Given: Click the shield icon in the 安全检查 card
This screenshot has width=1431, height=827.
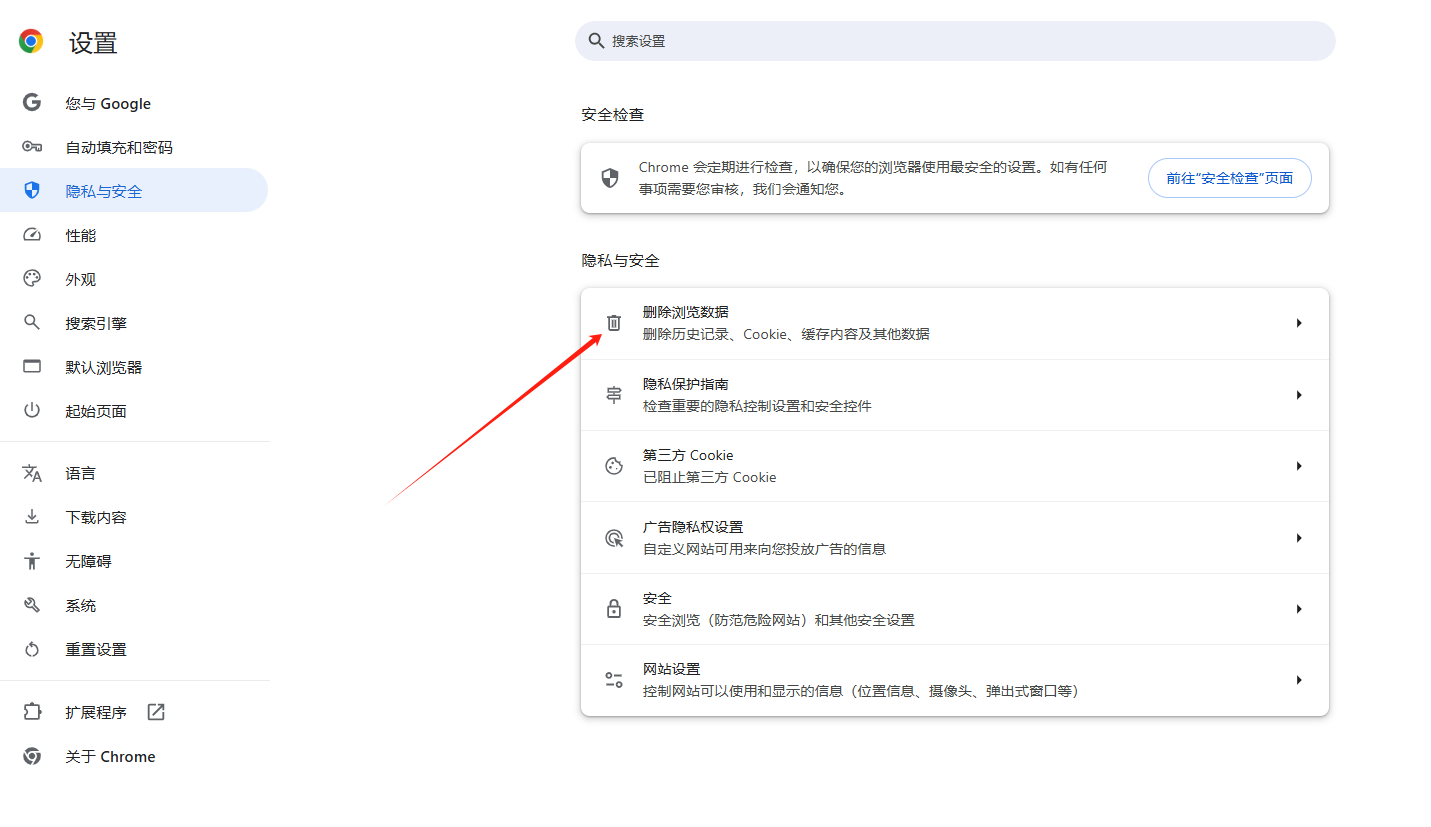Looking at the screenshot, I should (x=609, y=178).
